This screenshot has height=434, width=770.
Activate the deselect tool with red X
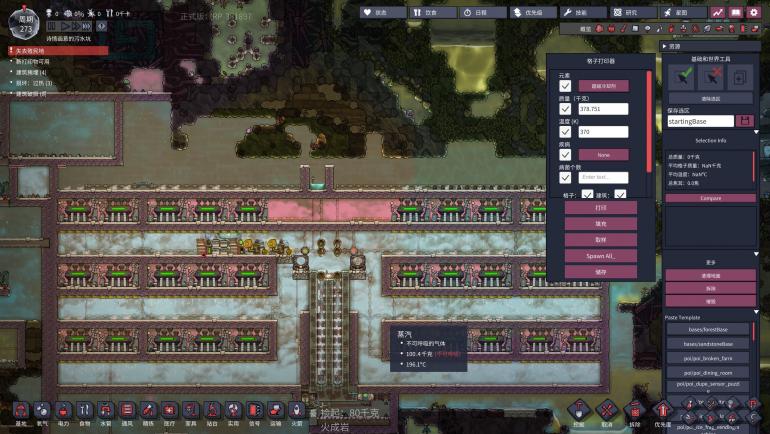click(711, 77)
